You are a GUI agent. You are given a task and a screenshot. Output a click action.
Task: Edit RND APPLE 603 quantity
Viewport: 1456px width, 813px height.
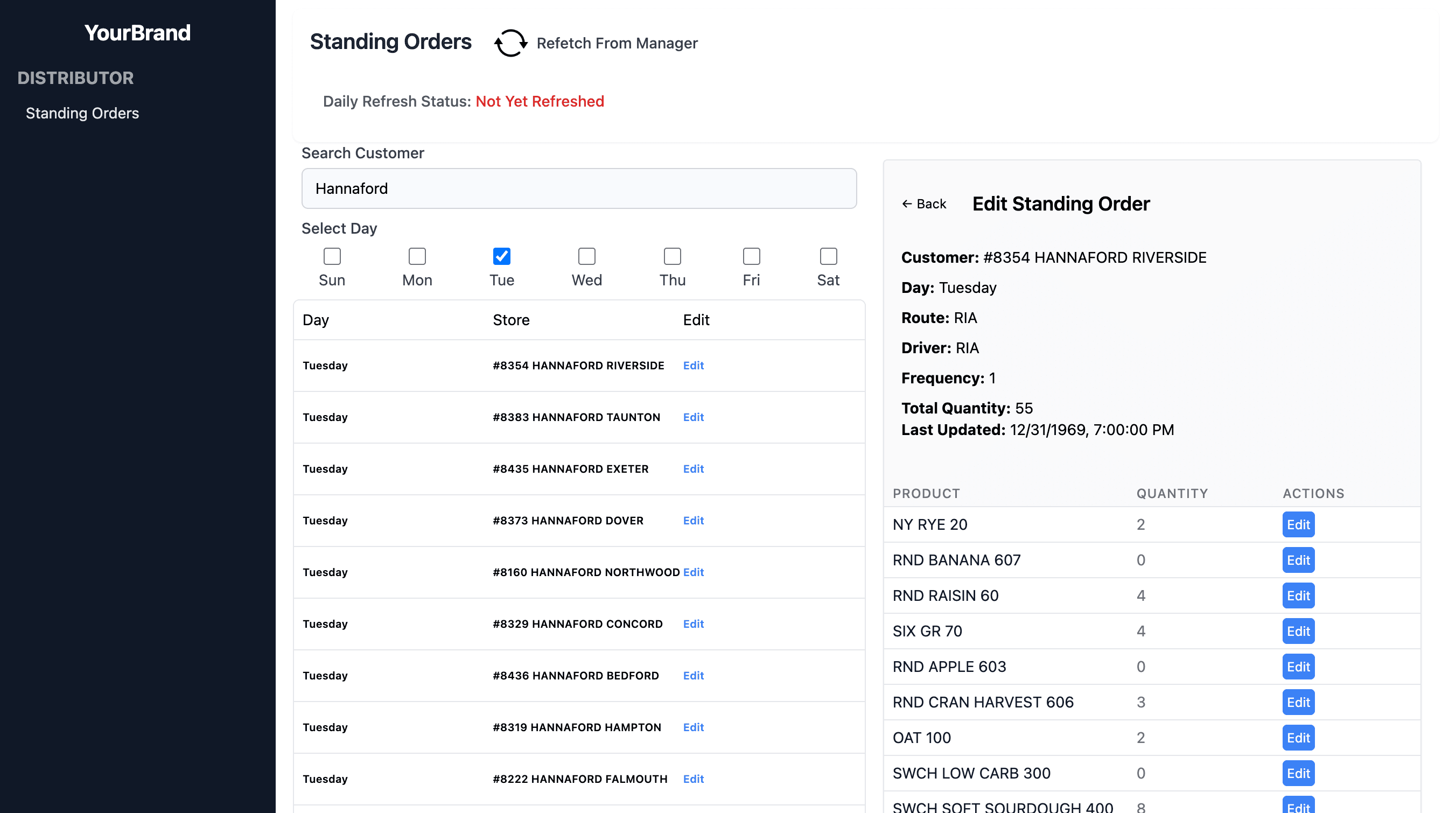pyautogui.click(x=1298, y=667)
